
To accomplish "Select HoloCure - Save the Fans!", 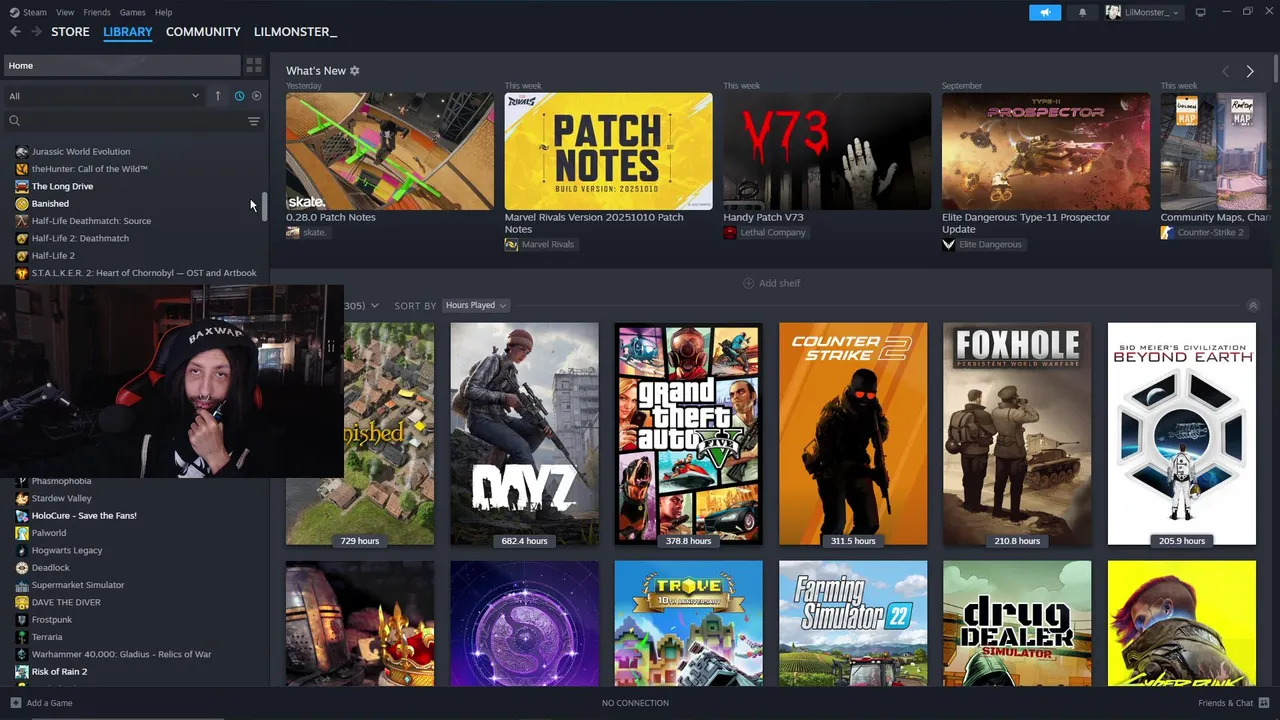I will pos(84,516).
